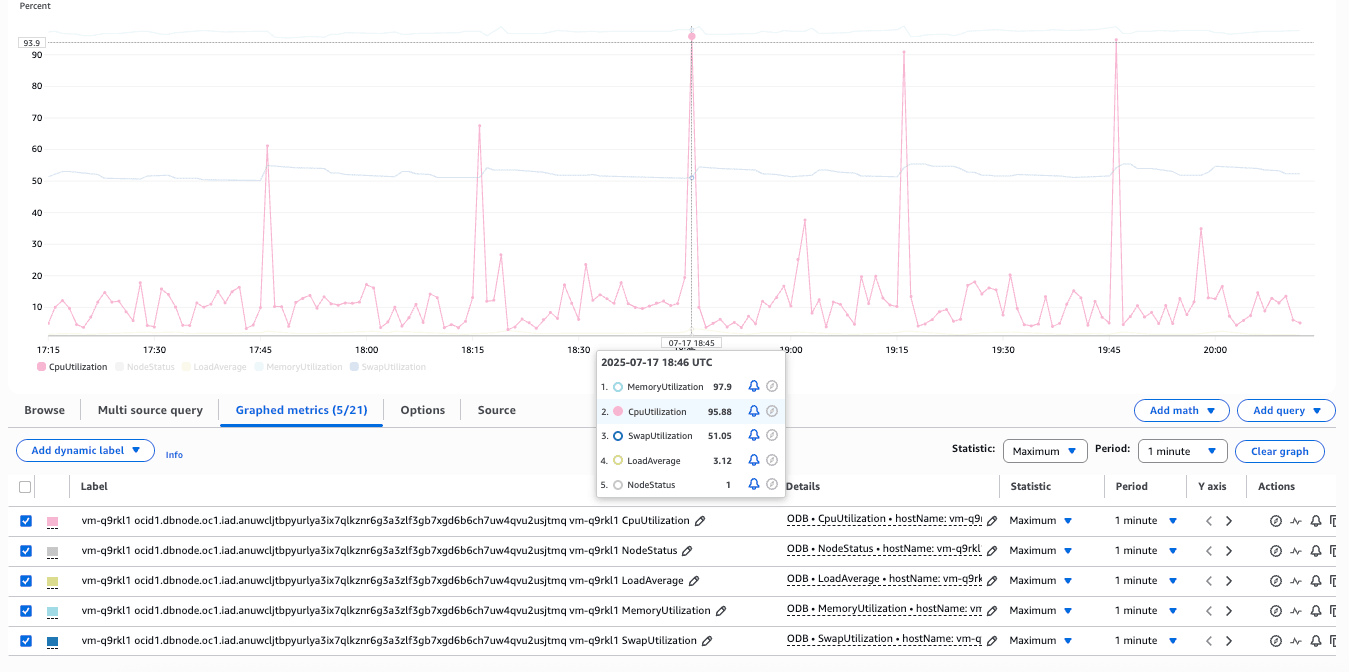Viewport: 1349px width, 672px height.
Task: Click the CpuUtilization peak marker on the graph
Action: point(691,36)
